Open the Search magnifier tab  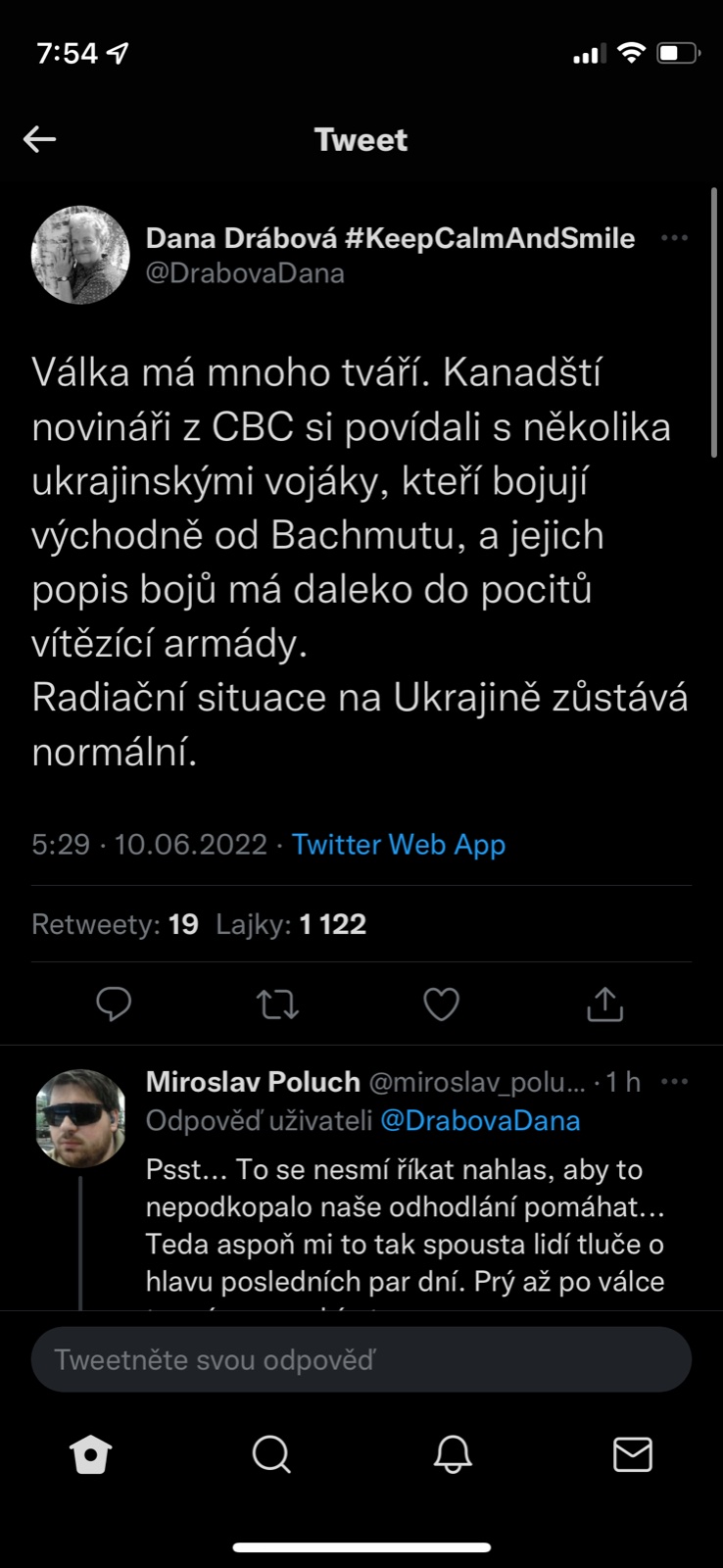coord(271,1455)
